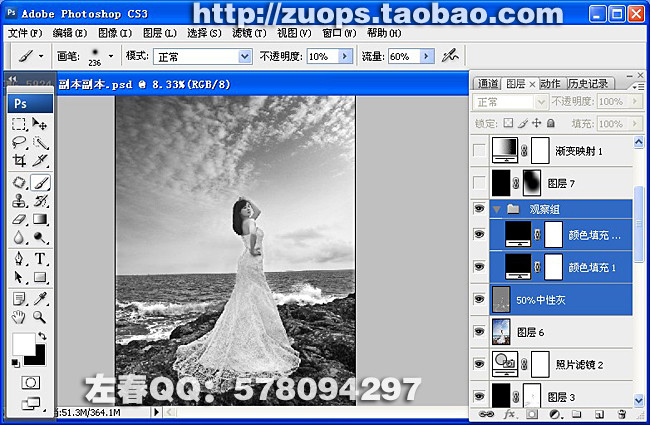Select the Lasso tool
Screen dimensions: 650x425
[x=19, y=142]
